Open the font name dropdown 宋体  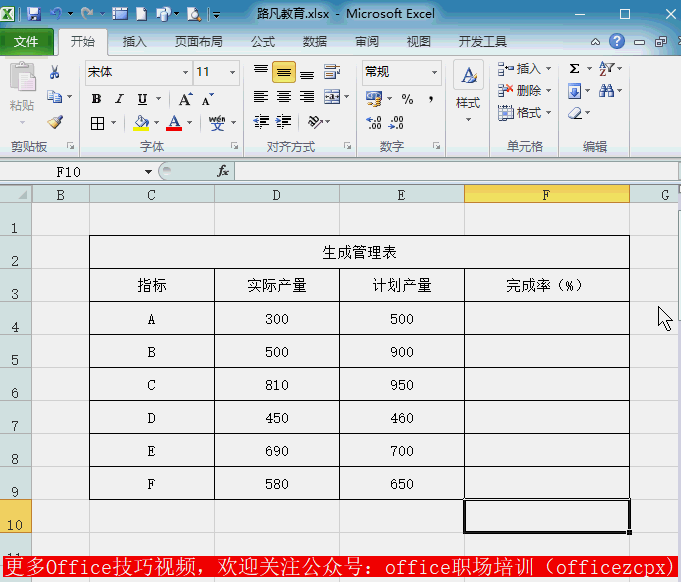185,72
